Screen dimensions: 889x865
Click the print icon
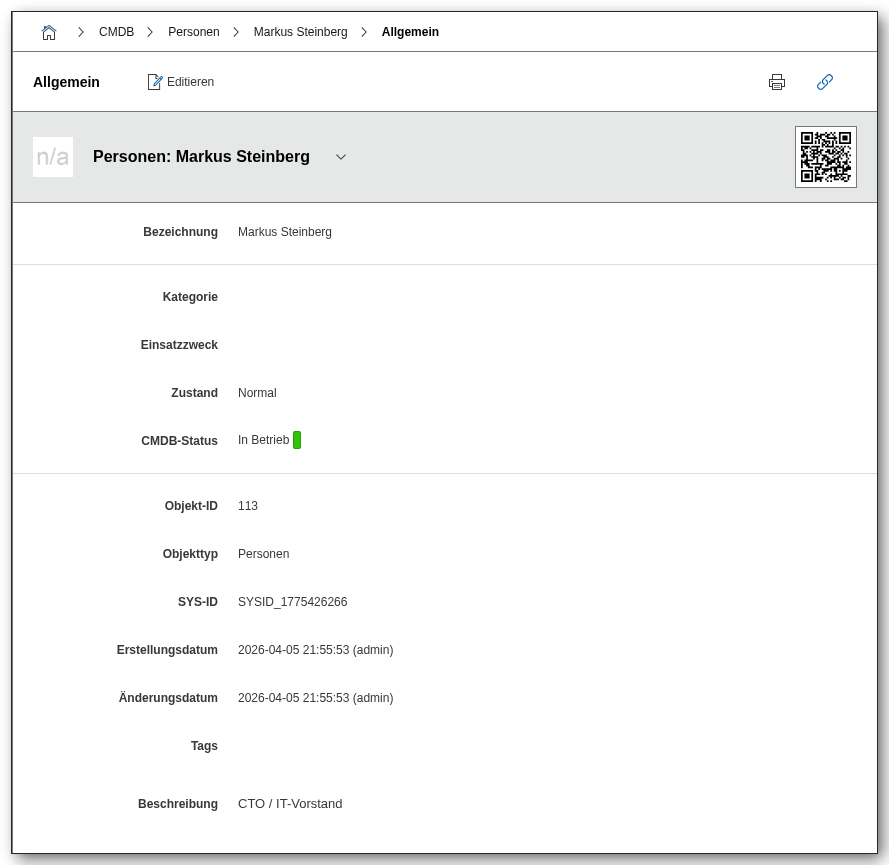coord(777,82)
